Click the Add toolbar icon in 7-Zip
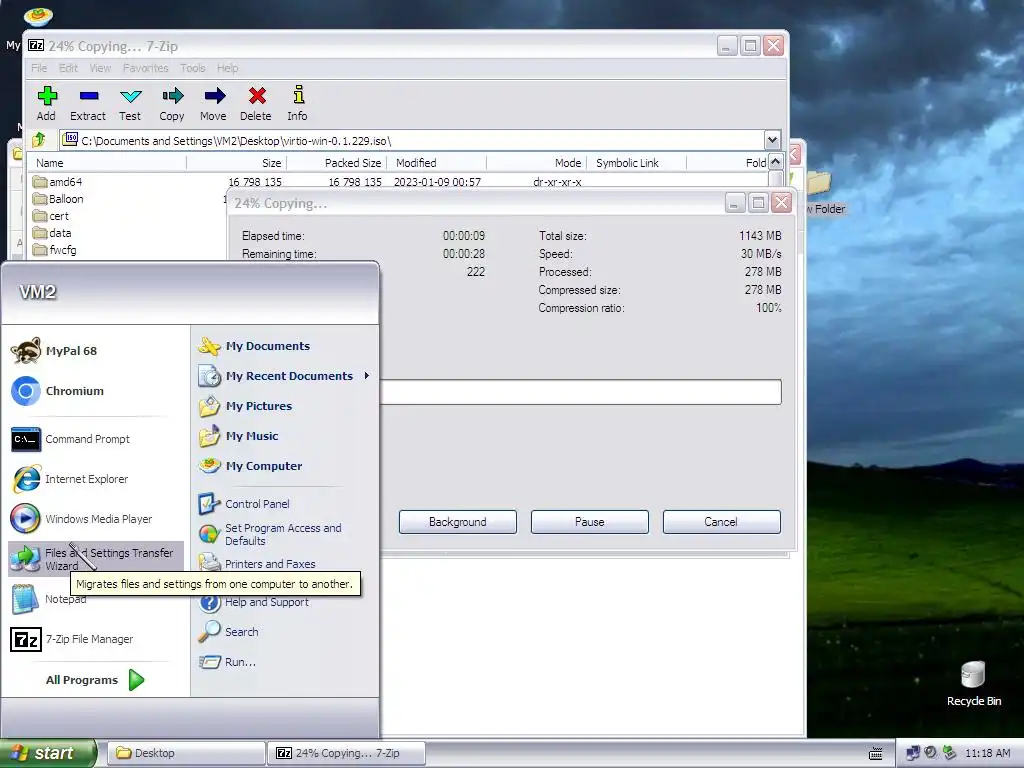Image resolution: width=1024 pixels, height=768 pixels. pyautogui.click(x=46, y=104)
